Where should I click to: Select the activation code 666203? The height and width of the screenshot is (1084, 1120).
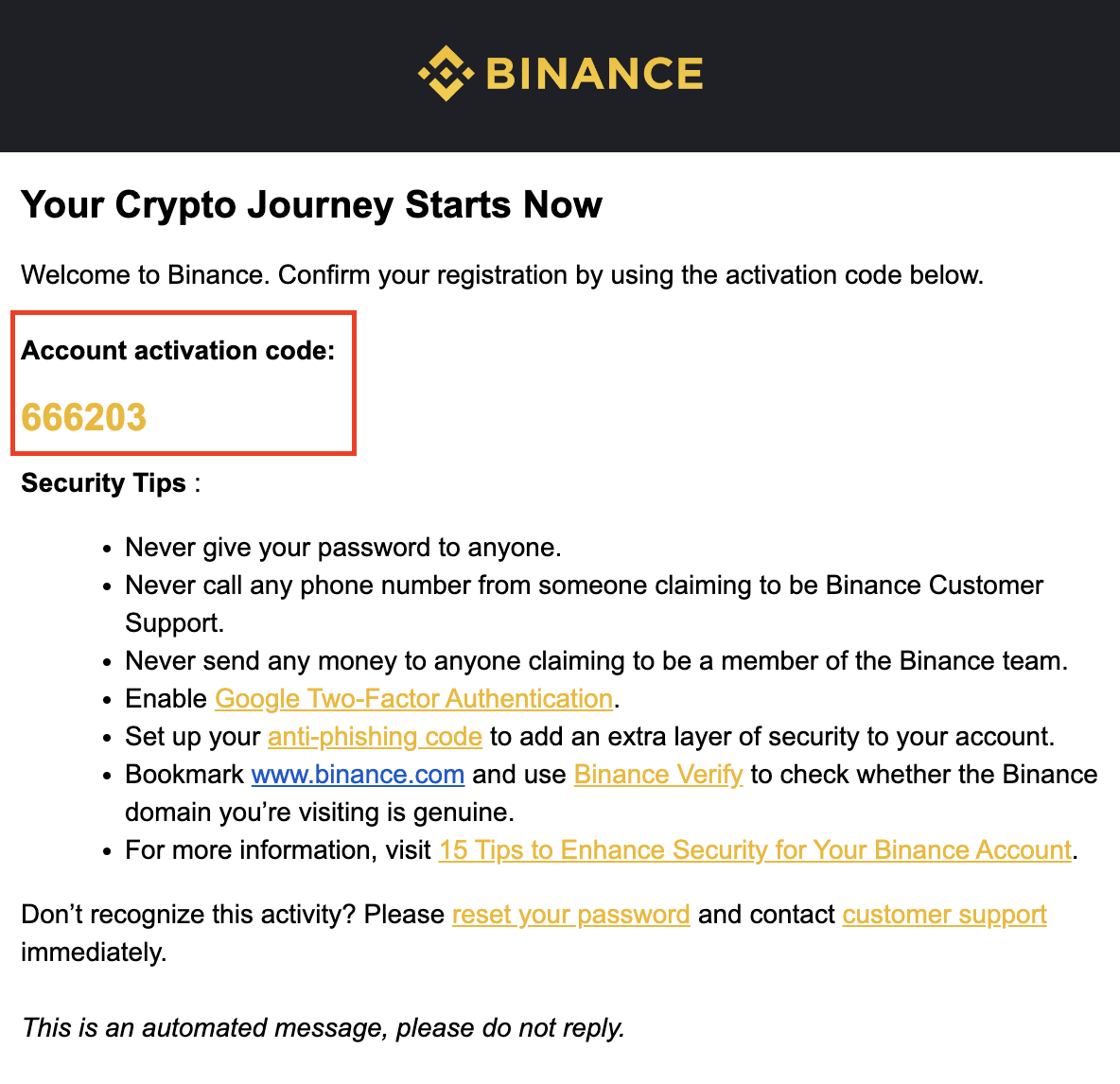(x=83, y=417)
